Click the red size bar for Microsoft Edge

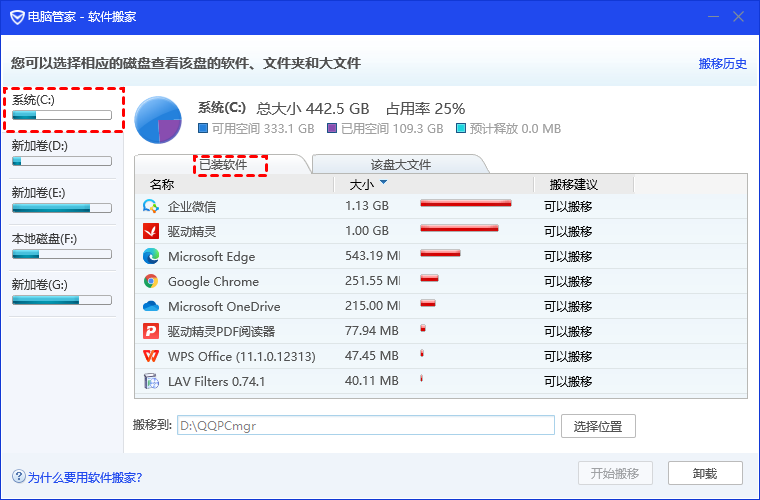[x=440, y=253]
